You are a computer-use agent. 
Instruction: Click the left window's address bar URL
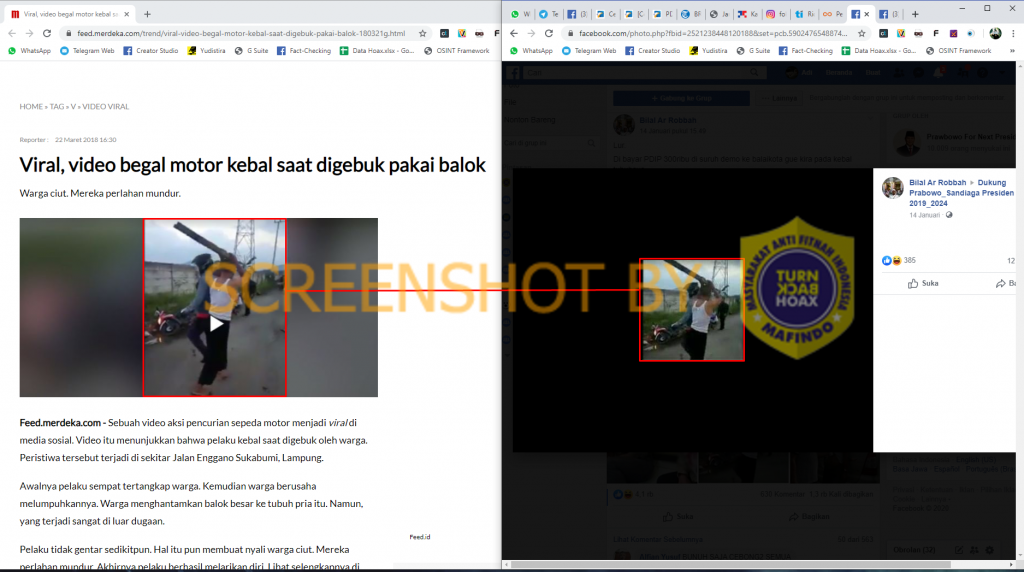coord(241,33)
